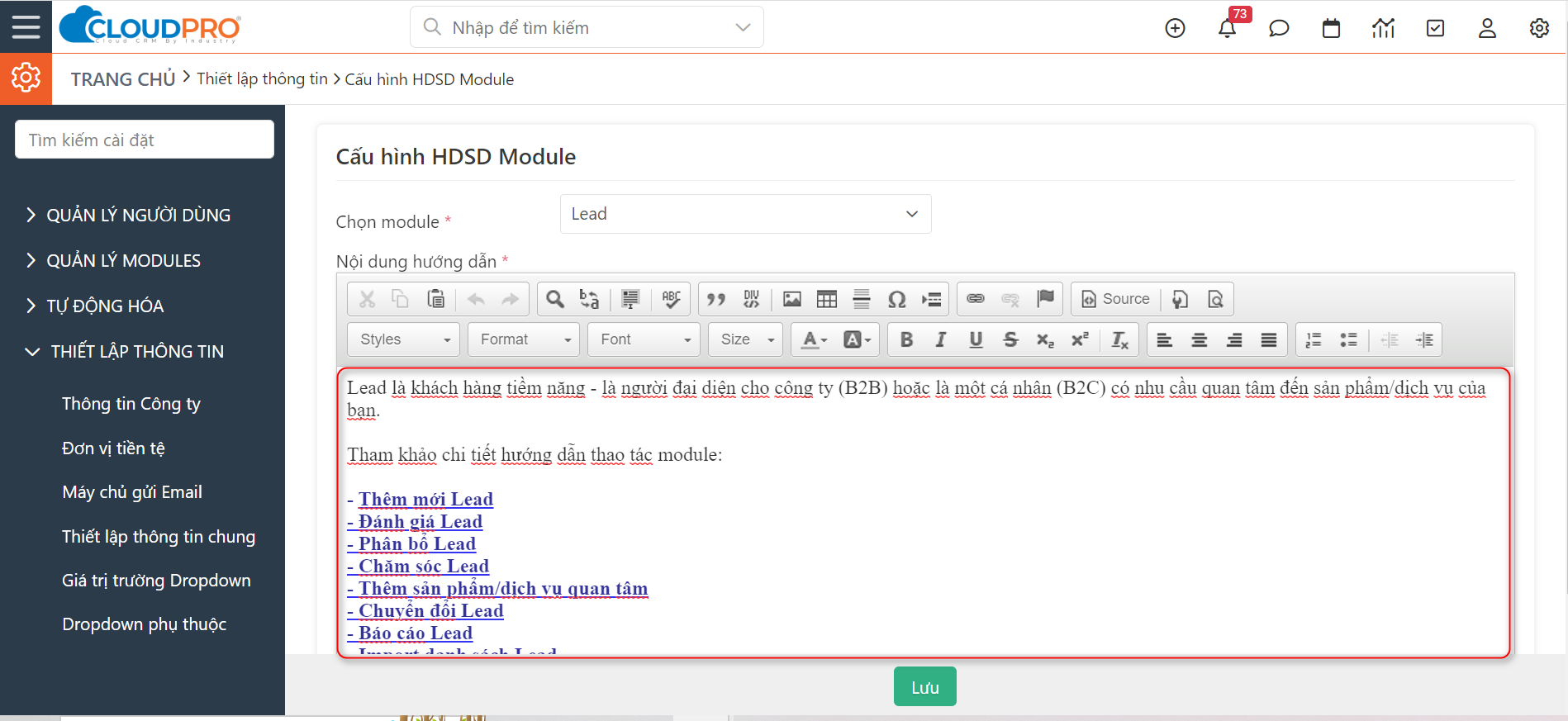Open the Size dropdown
Screen dimensions: 1568x721
(x=745, y=339)
